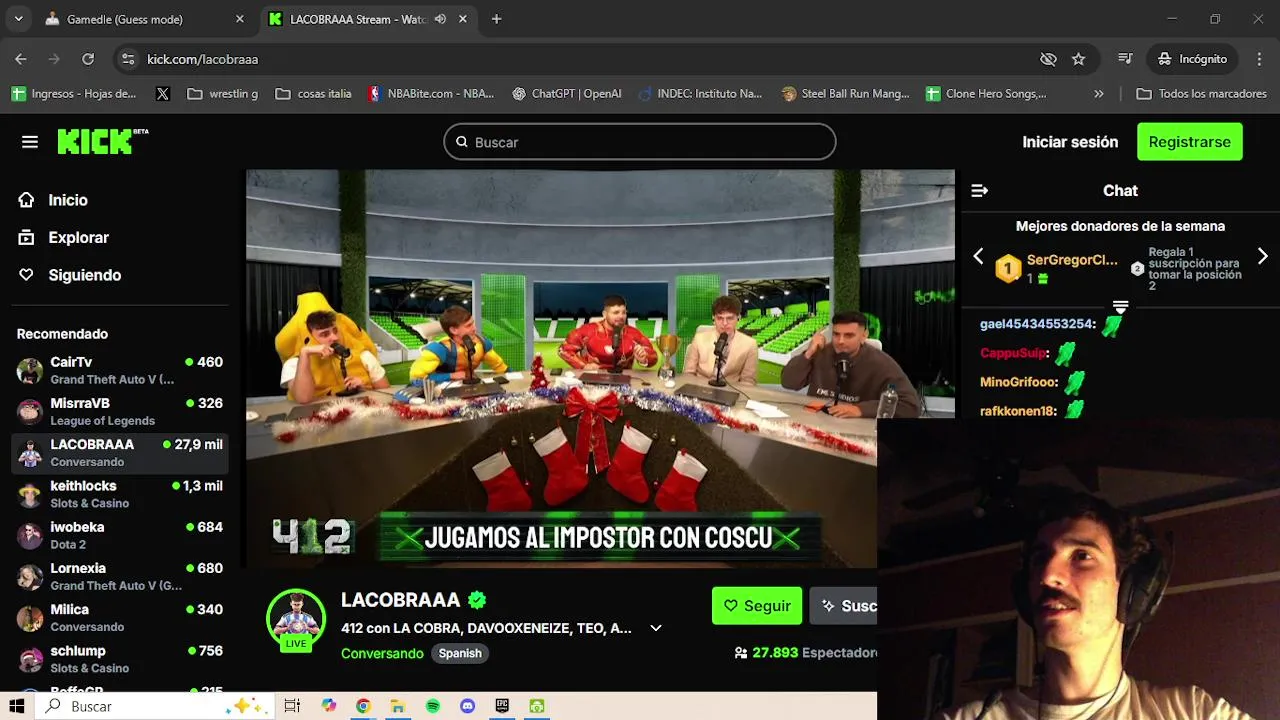The width and height of the screenshot is (1280, 720).
Task: Click Iniciar sesión
Action: 1070,142
